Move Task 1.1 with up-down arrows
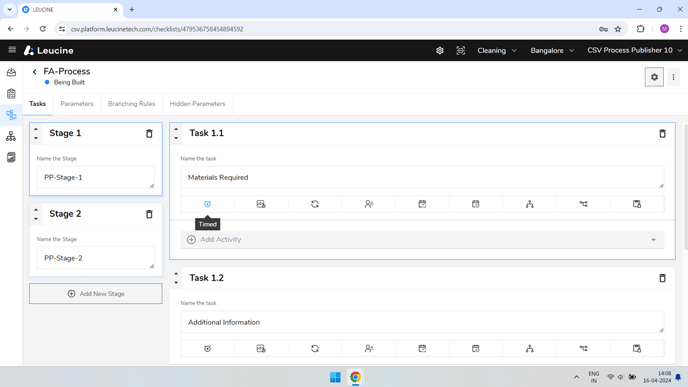Screen dimensions: 688x387 click(x=176, y=133)
